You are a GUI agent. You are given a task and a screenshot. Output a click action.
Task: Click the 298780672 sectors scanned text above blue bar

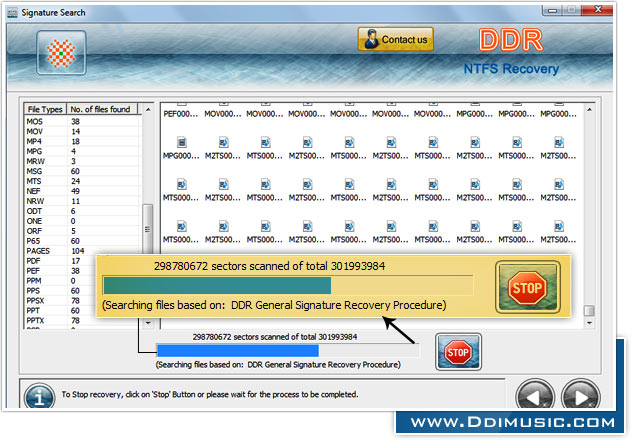274,337
